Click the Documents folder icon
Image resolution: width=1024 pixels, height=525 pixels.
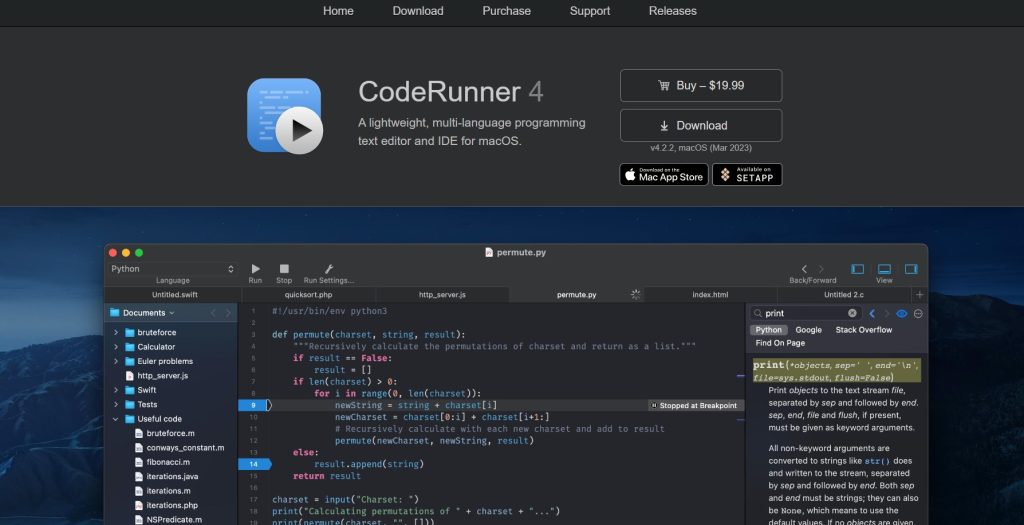click(x=115, y=313)
